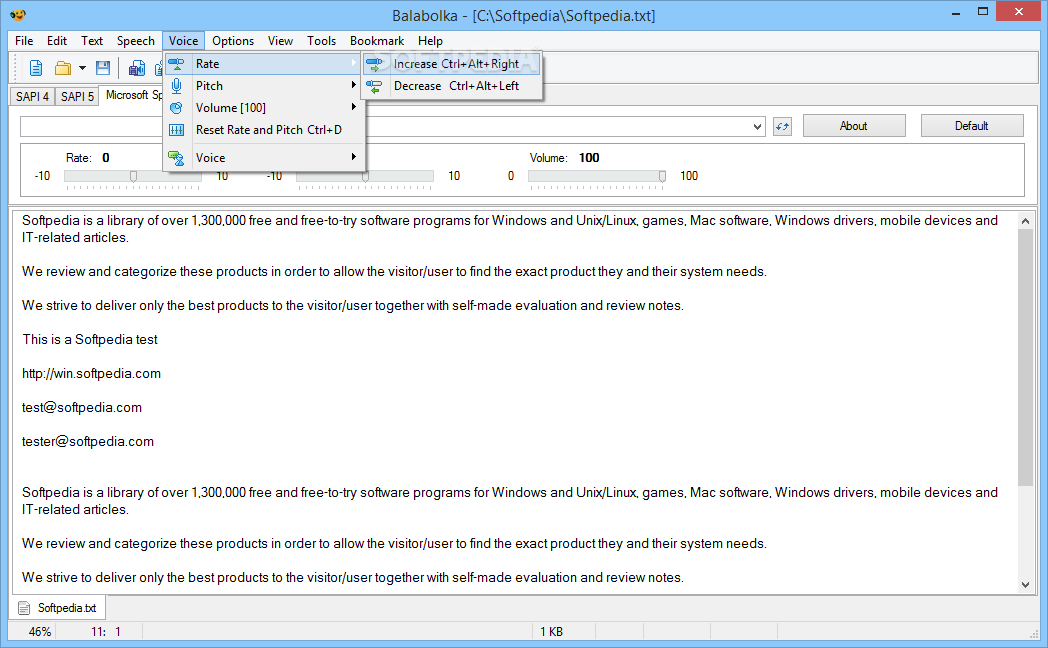This screenshot has height=648, width=1048.
Task: Click the '46%' status bar entry
Action: click(x=40, y=631)
